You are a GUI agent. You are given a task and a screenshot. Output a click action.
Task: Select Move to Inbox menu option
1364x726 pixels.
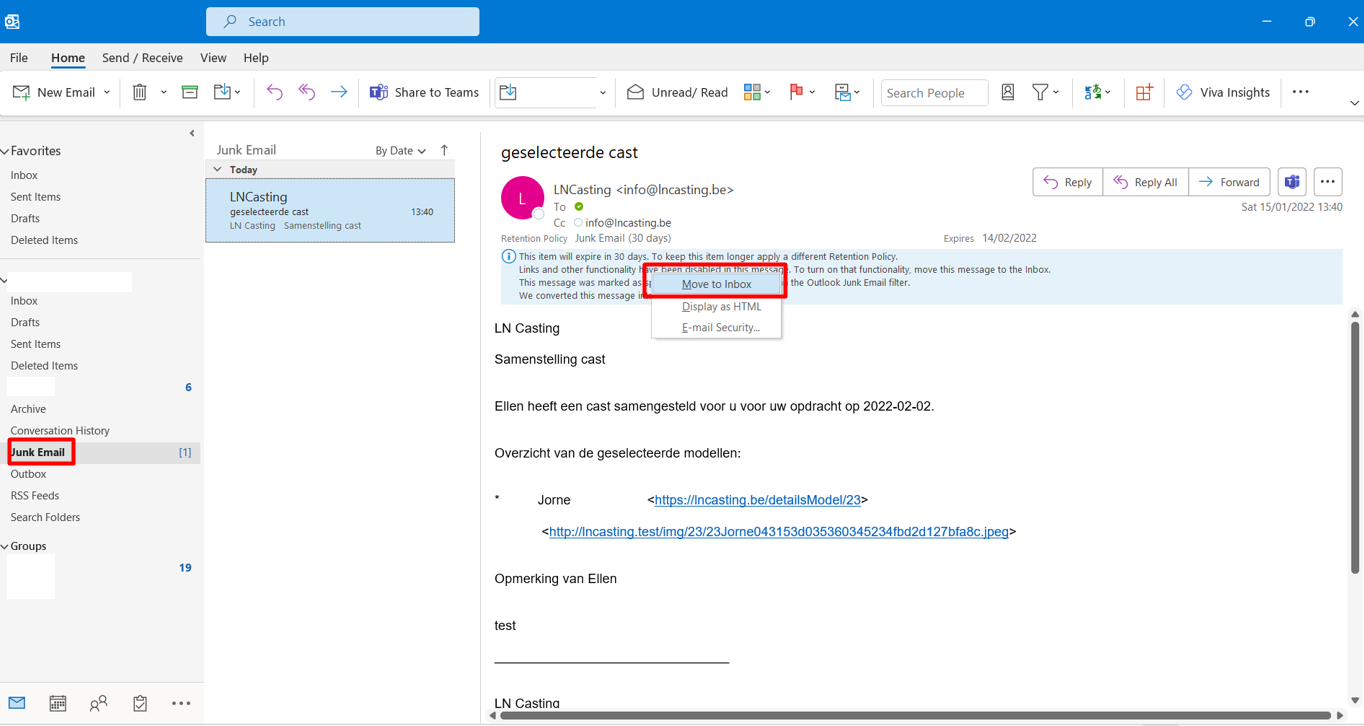pos(716,284)
